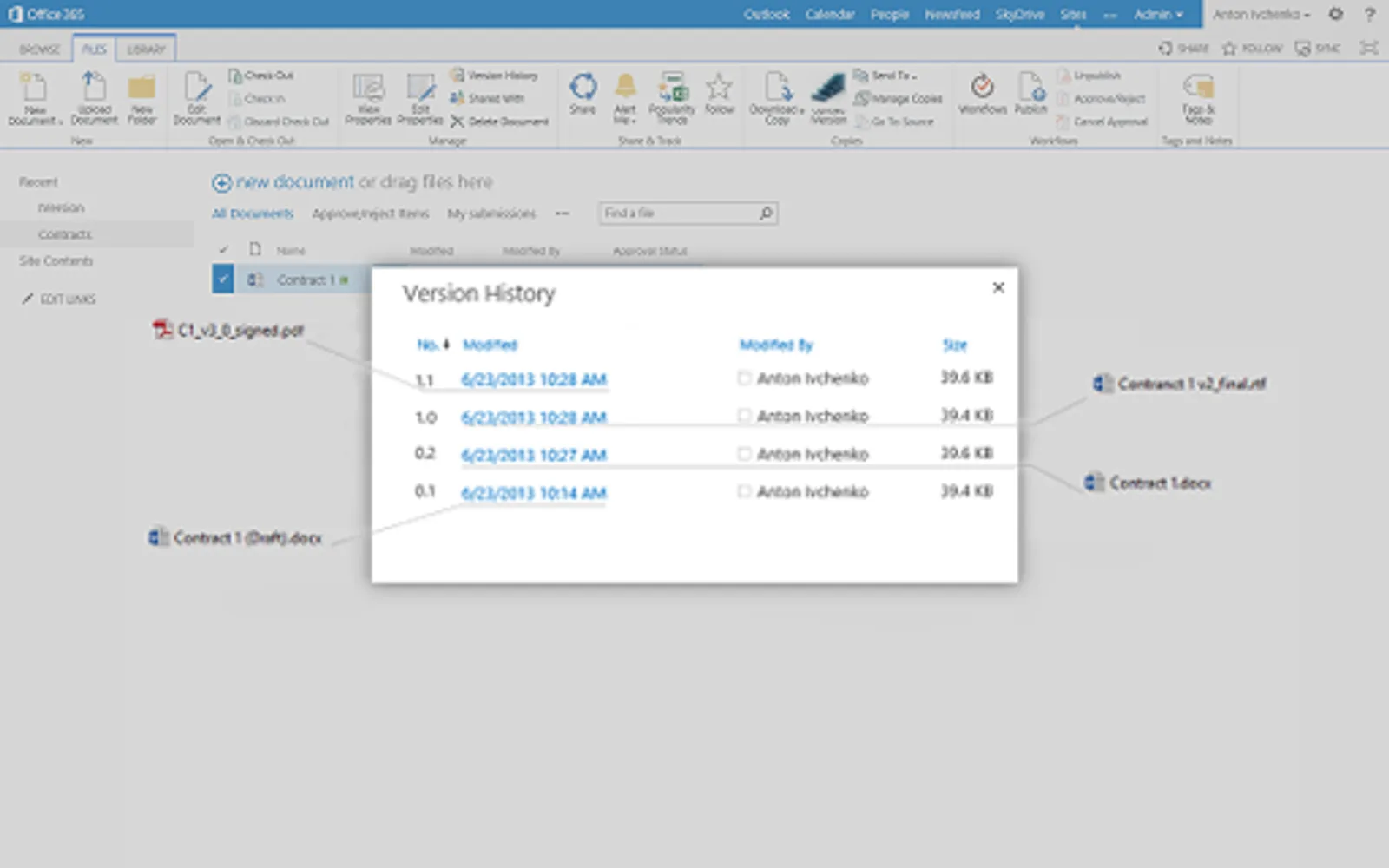Viewport: 1389px width, 868px height.
Task: Tick the checkbox for version 1.0 Anton Ivchenko
Action: click(x=744, y=416)
